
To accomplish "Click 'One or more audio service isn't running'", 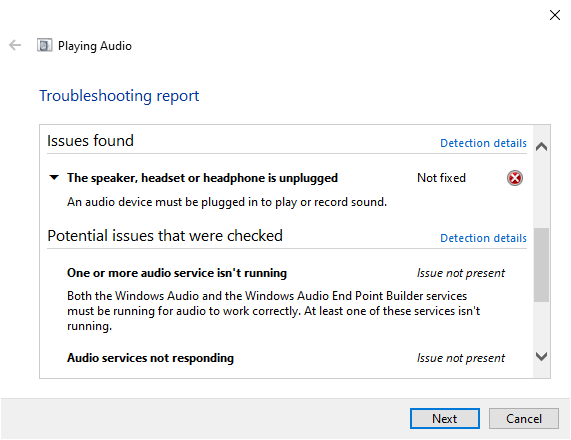I will [177, 273].
